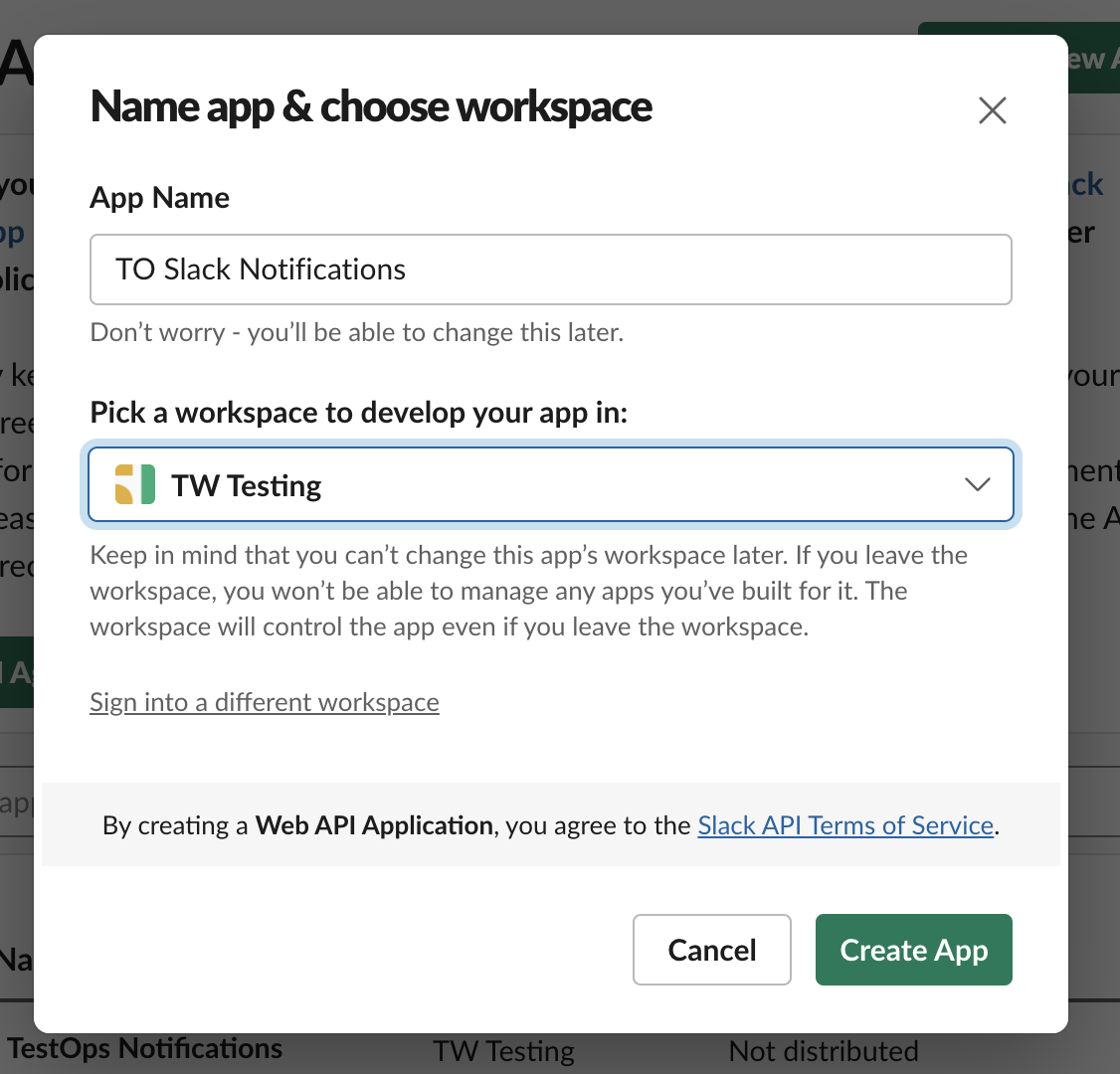Open the TestOps Notifications app row
The width and height of the screenshot is (1120, 1074).
click(x=144, y=1048)
